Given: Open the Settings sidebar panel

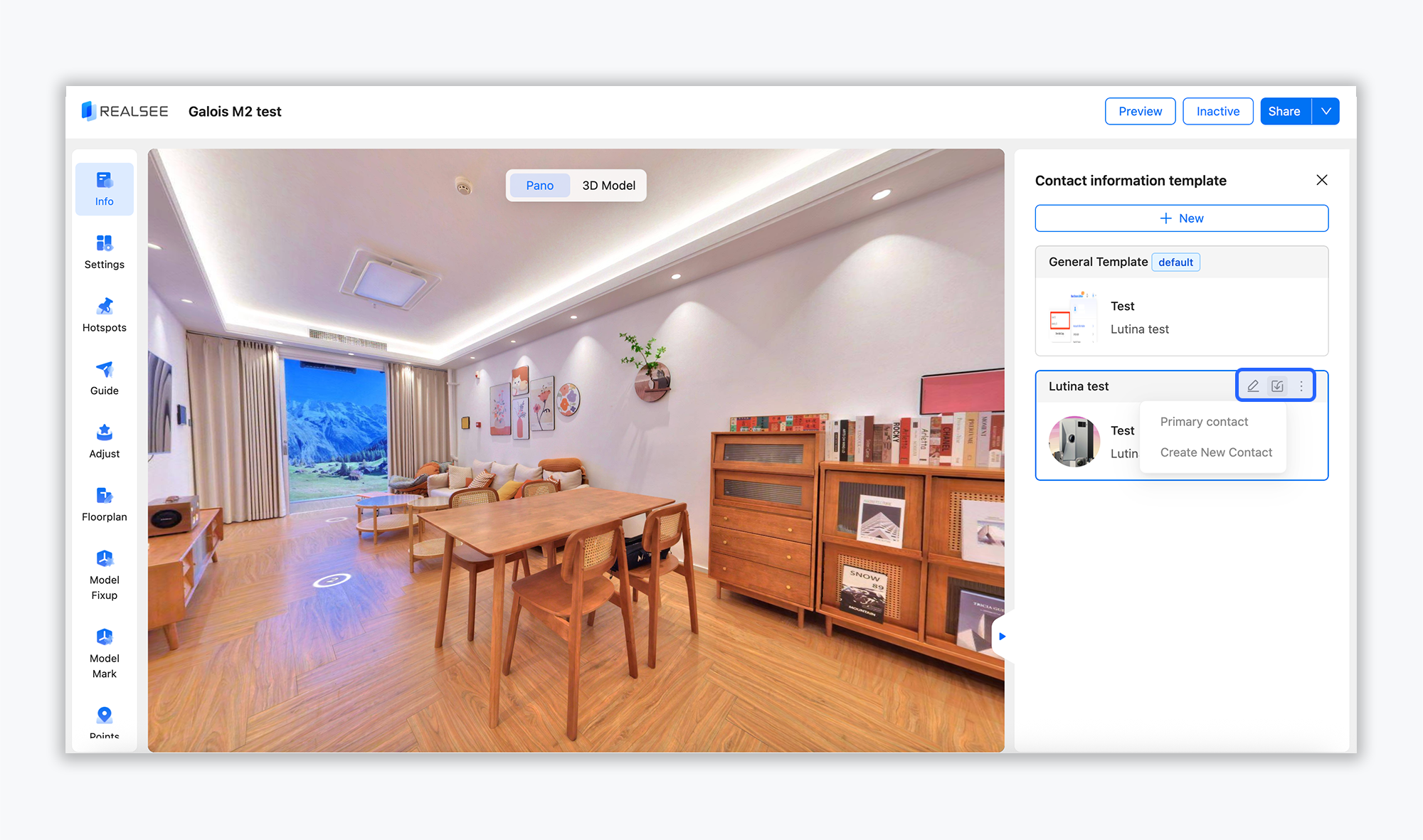Looking at the screenshot, I should [104, 252].
